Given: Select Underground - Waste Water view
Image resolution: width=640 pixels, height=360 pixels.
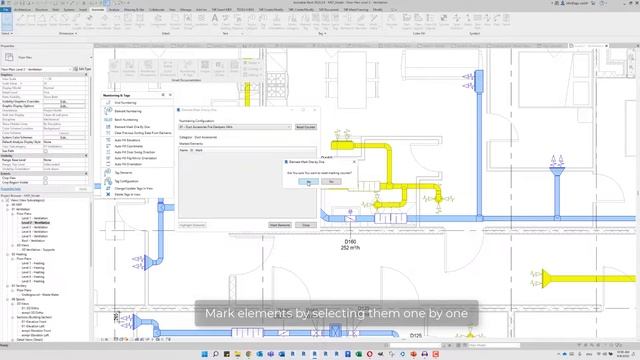Looking at the screenshot, I should coord(40,295).
